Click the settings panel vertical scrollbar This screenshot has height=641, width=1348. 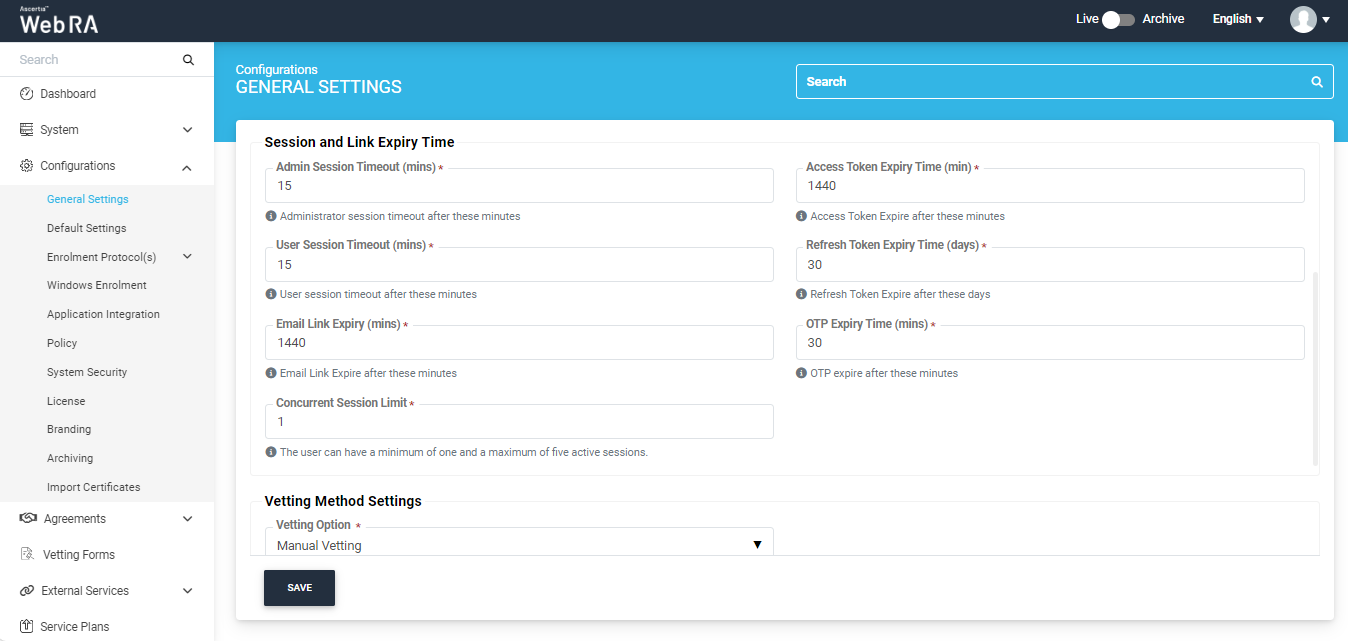[1316, 368]
